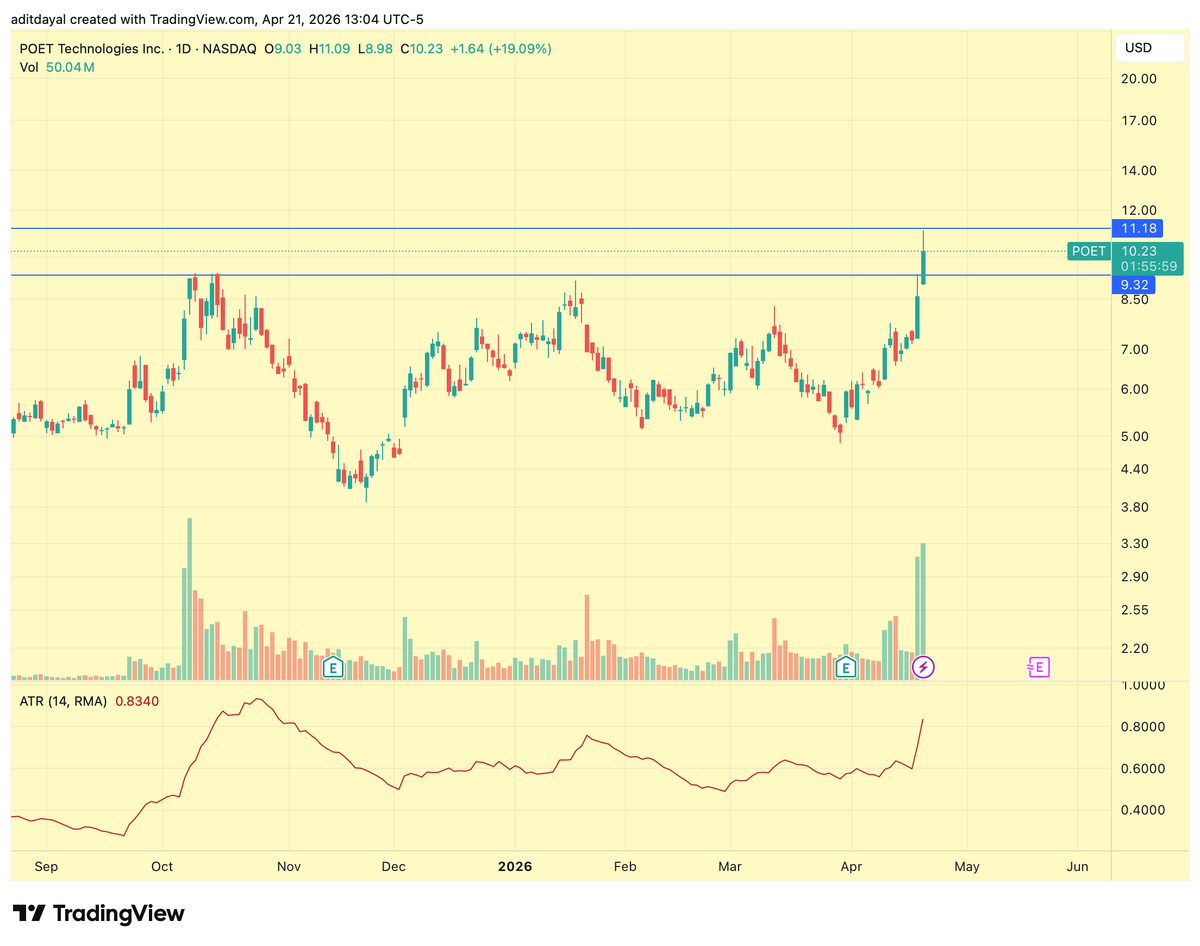Click the May label on time axis
Viewport: 1200px width, 946px height.
966,867
